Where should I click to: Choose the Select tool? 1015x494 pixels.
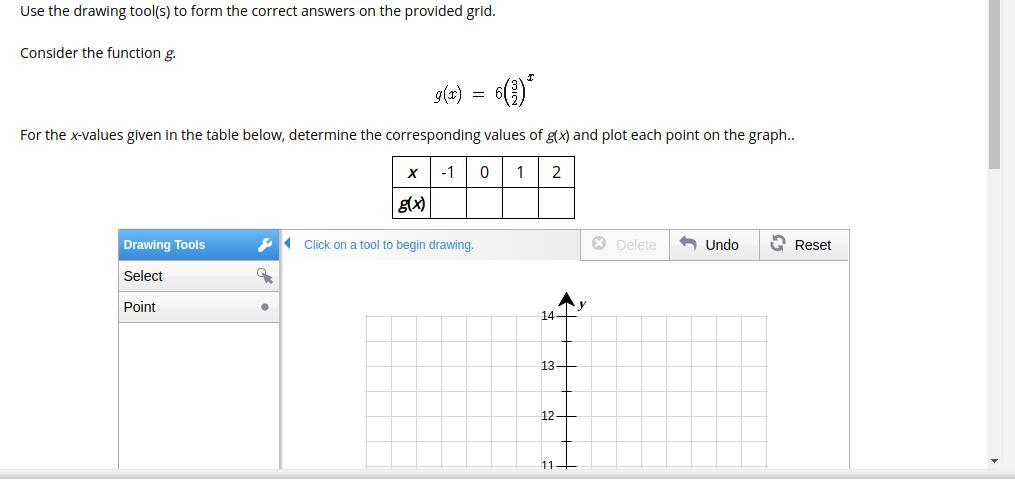199,276
